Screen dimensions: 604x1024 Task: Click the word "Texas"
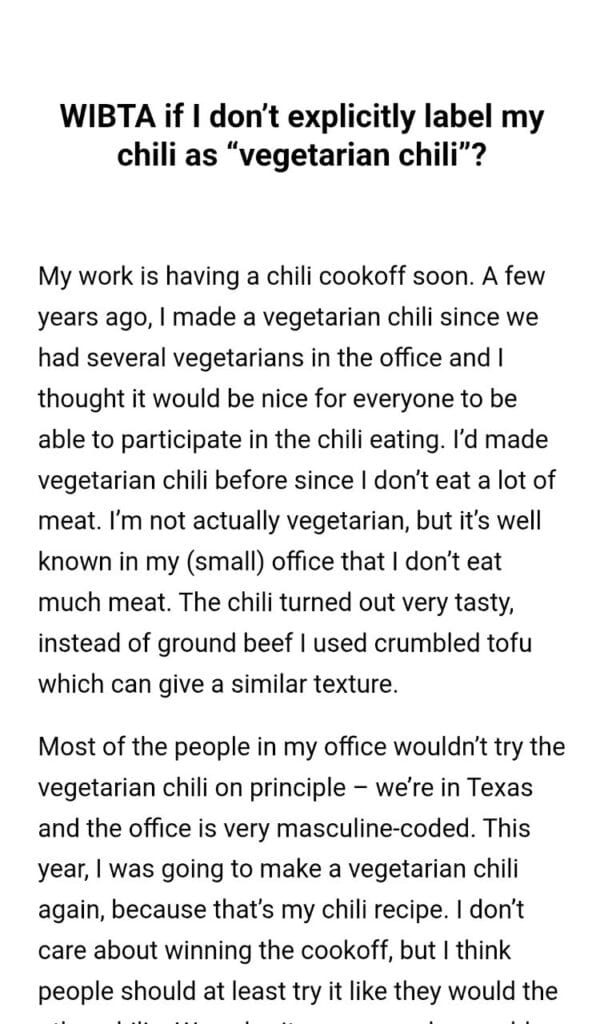[x=495, y=787]
